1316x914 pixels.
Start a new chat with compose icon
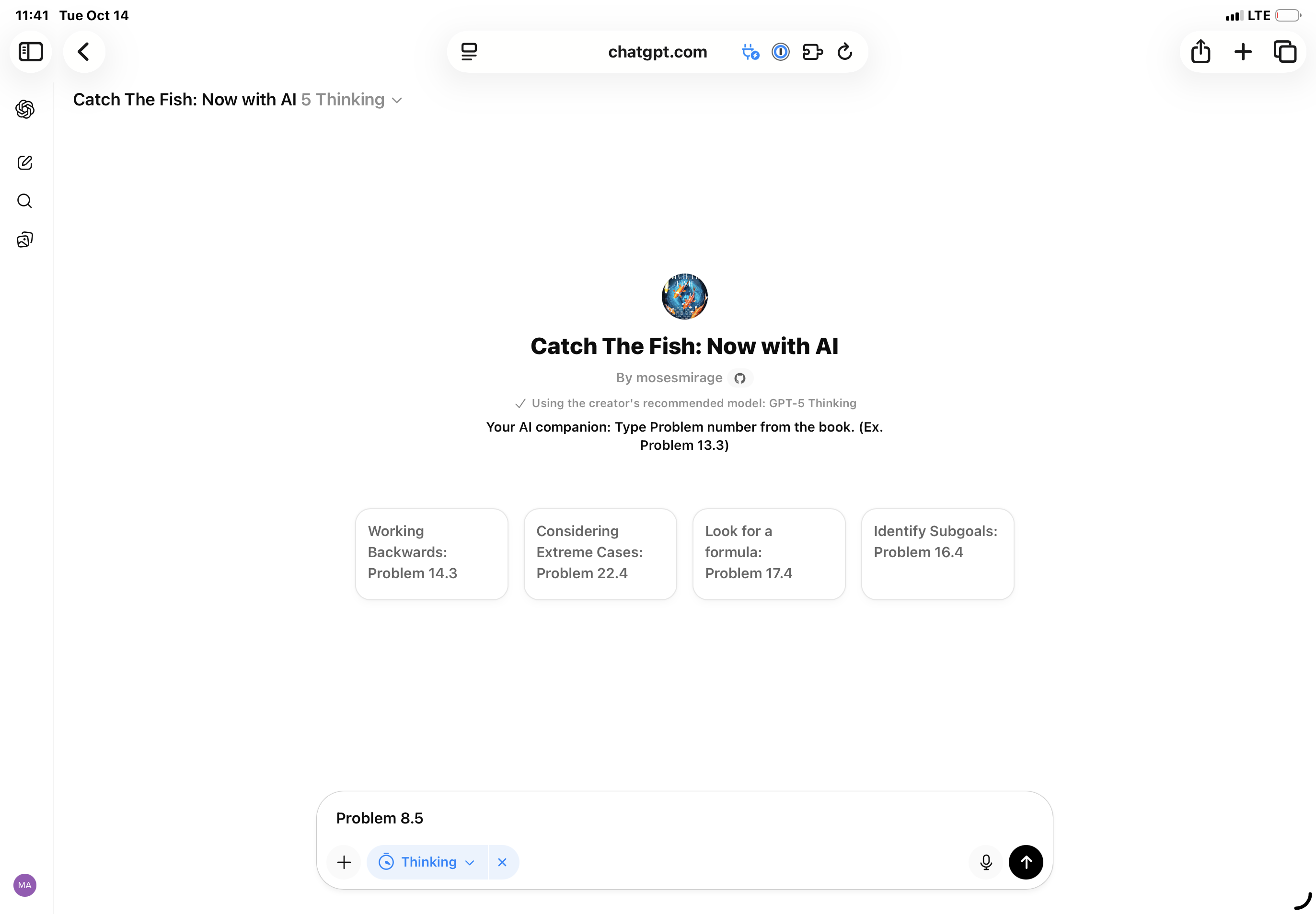24,163
